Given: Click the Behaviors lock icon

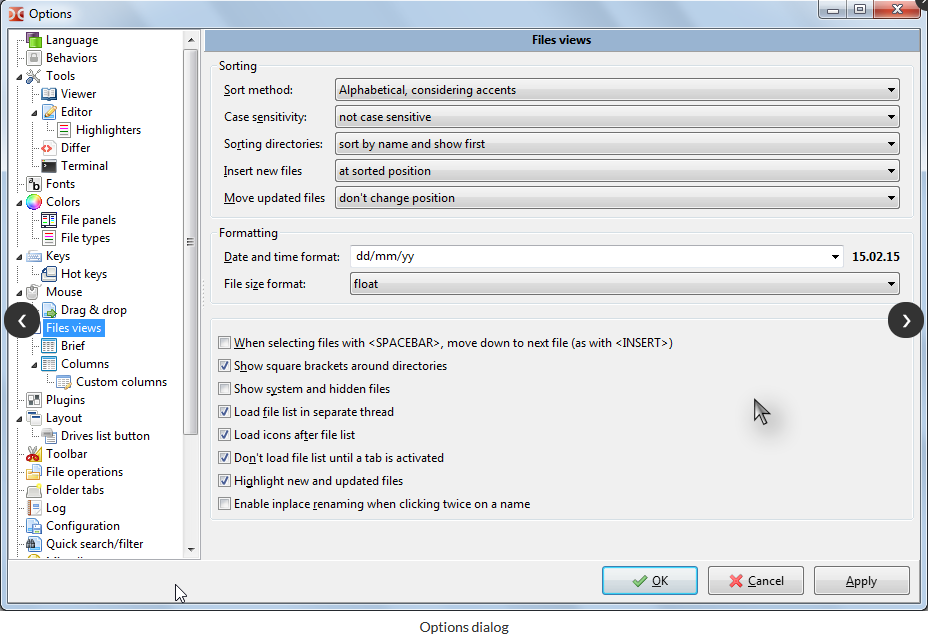Looking at the screenshot, I should pyautogui.click(x=34, y=57).
